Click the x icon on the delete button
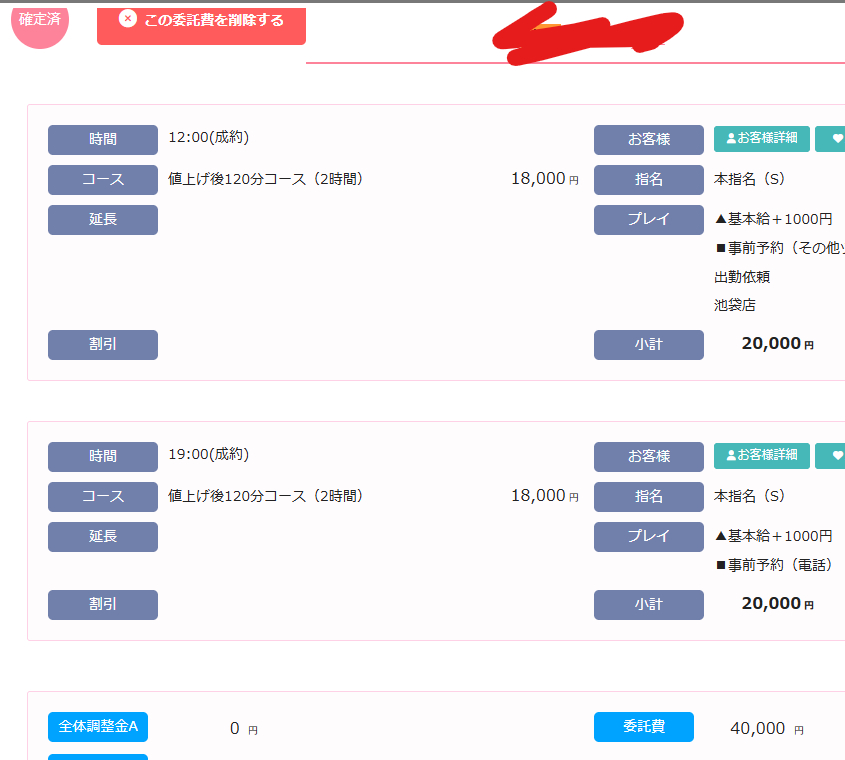Viewport: 845px width, 760px height. tap(127, 19)
